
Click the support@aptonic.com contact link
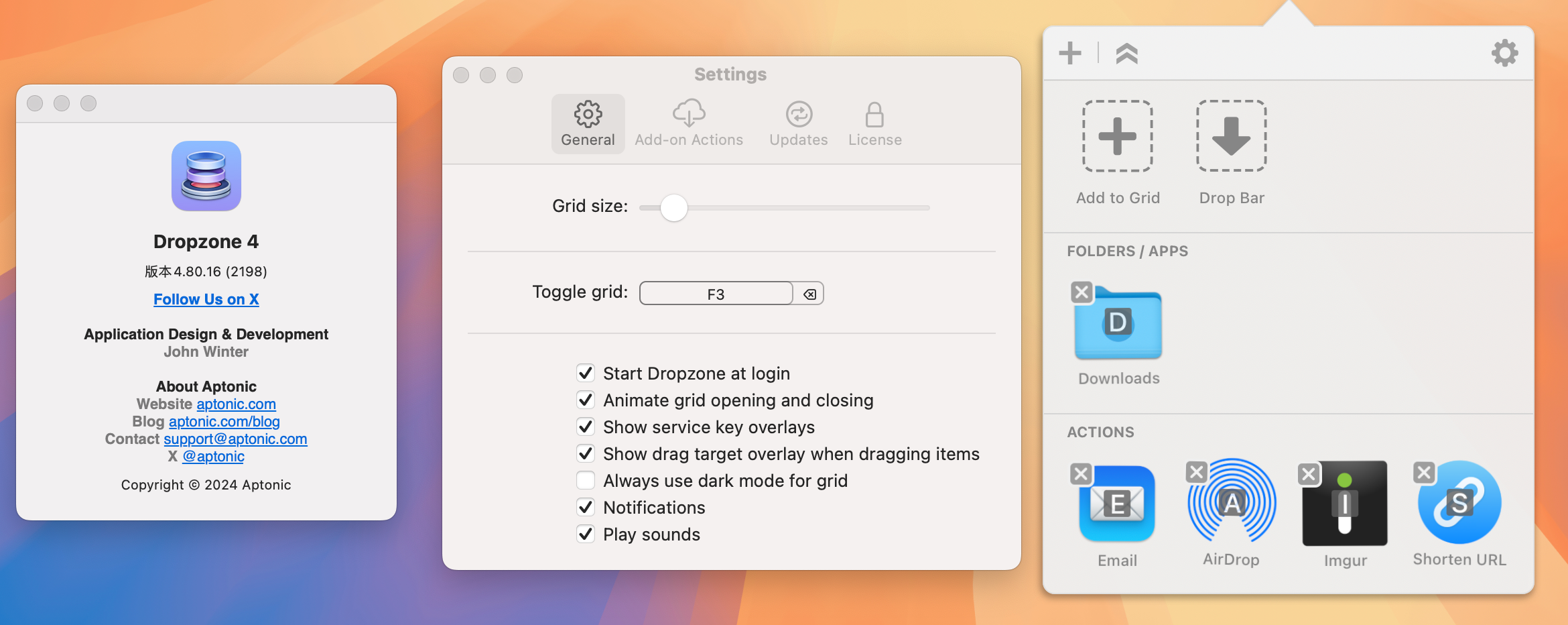pos(235,439)
